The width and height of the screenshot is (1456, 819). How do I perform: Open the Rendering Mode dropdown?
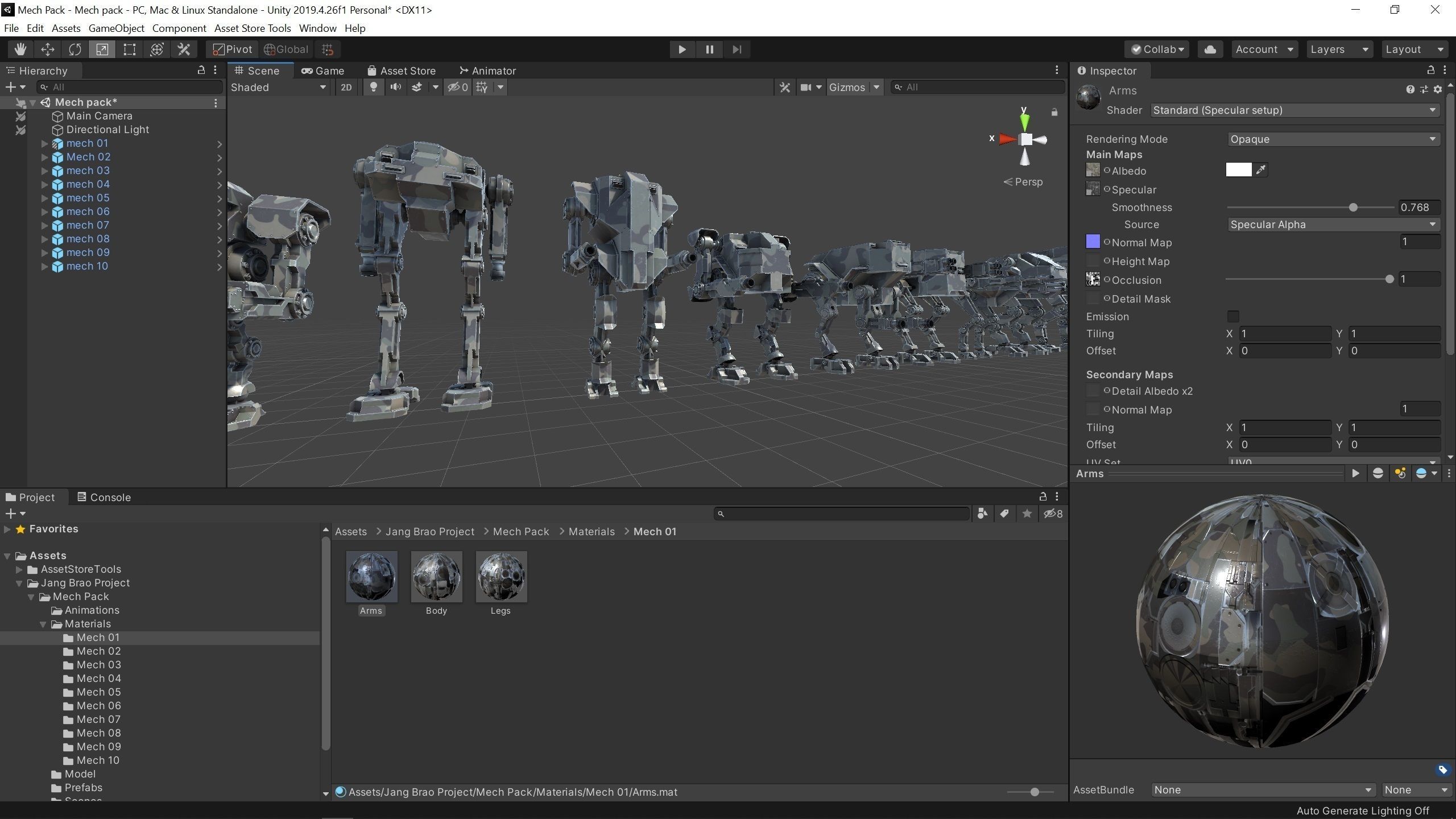1333,139
